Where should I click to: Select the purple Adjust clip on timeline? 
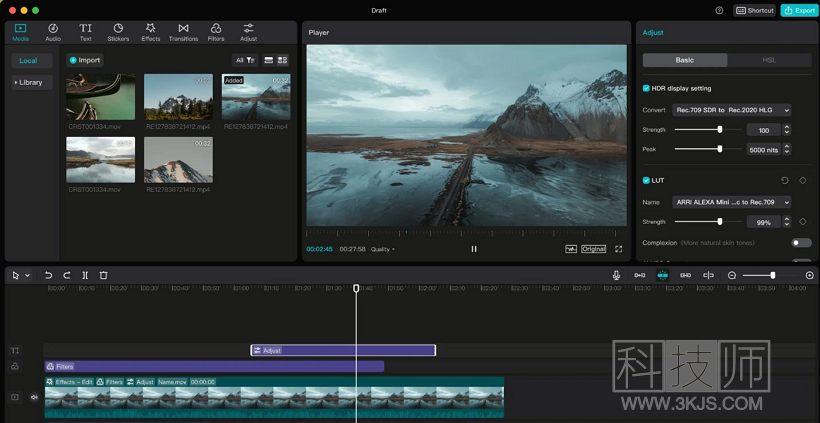343,350
